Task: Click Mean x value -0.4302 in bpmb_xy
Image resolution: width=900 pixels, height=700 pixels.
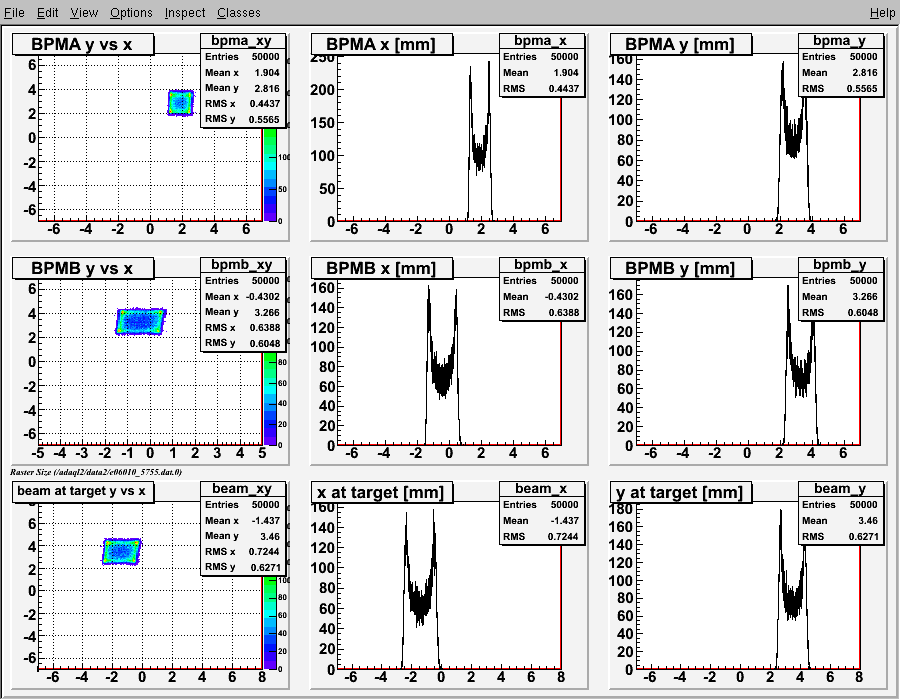Action: click(x=263, y=297)
